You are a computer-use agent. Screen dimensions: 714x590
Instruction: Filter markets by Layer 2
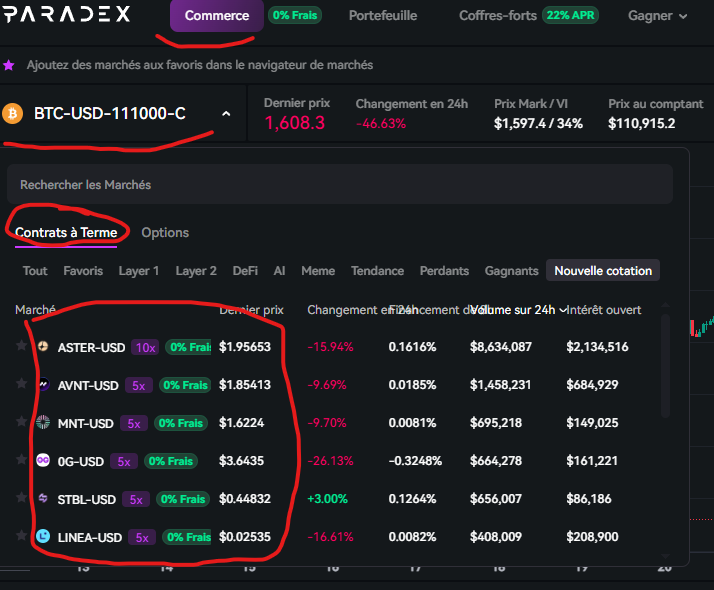pos(196,271)
